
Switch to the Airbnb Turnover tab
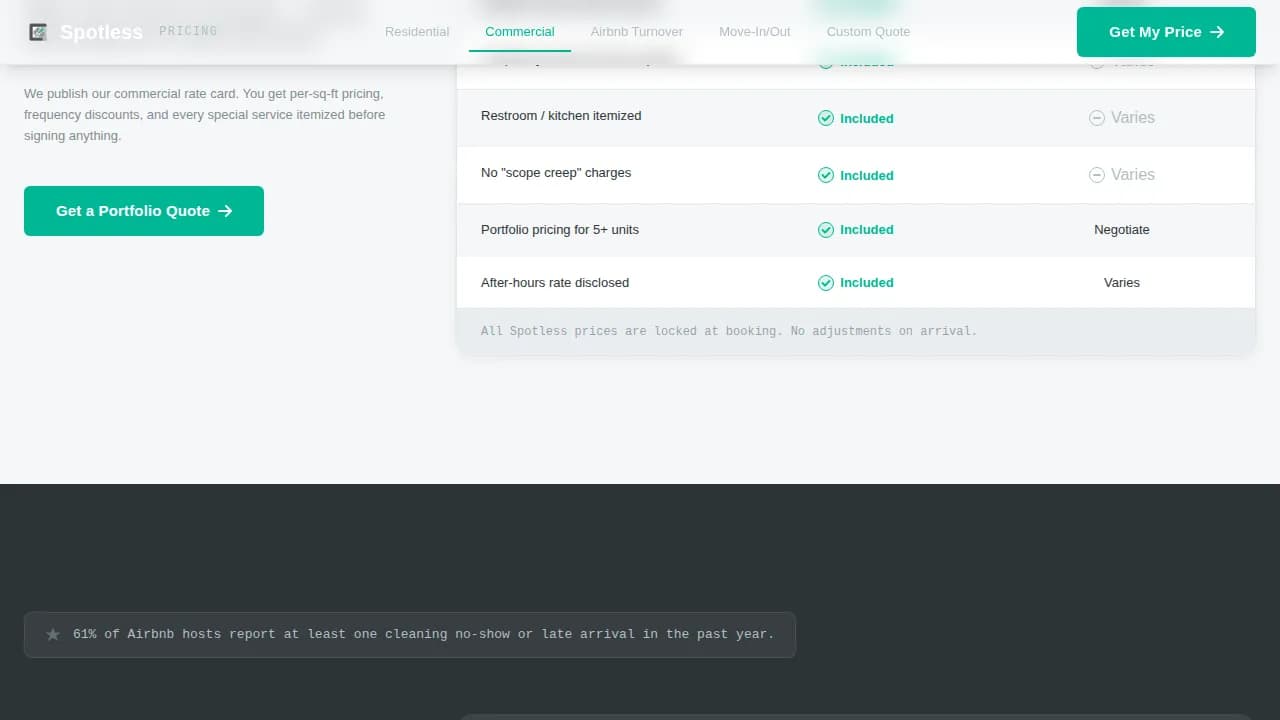pos(636,31)
